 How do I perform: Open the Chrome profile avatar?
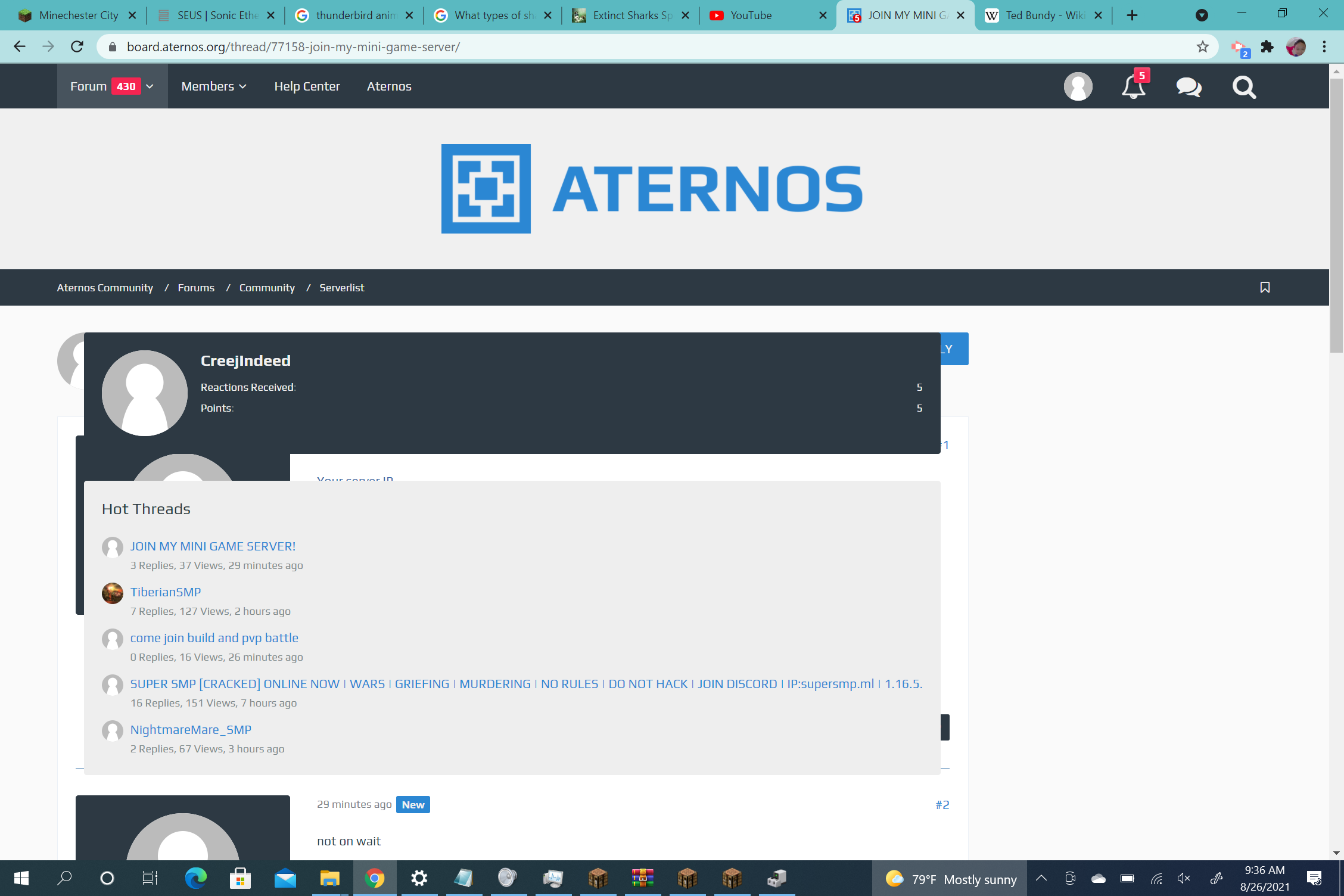pyautogui.click(x=1296, y=46)
